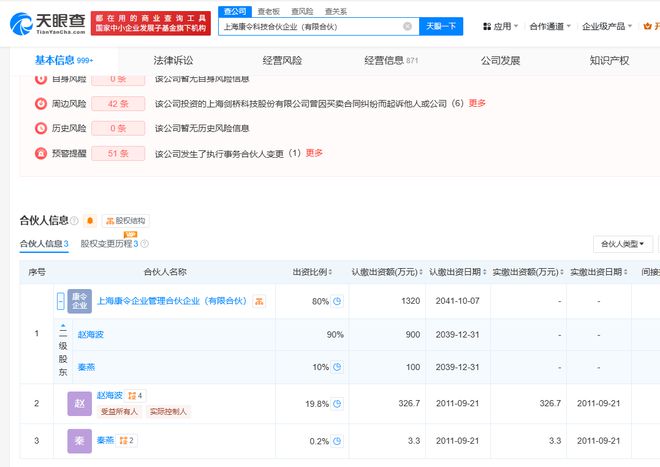Click the 康令企业 company logo thumbnail
Viewport: 660px width, 467px height.
pos(80,301)
